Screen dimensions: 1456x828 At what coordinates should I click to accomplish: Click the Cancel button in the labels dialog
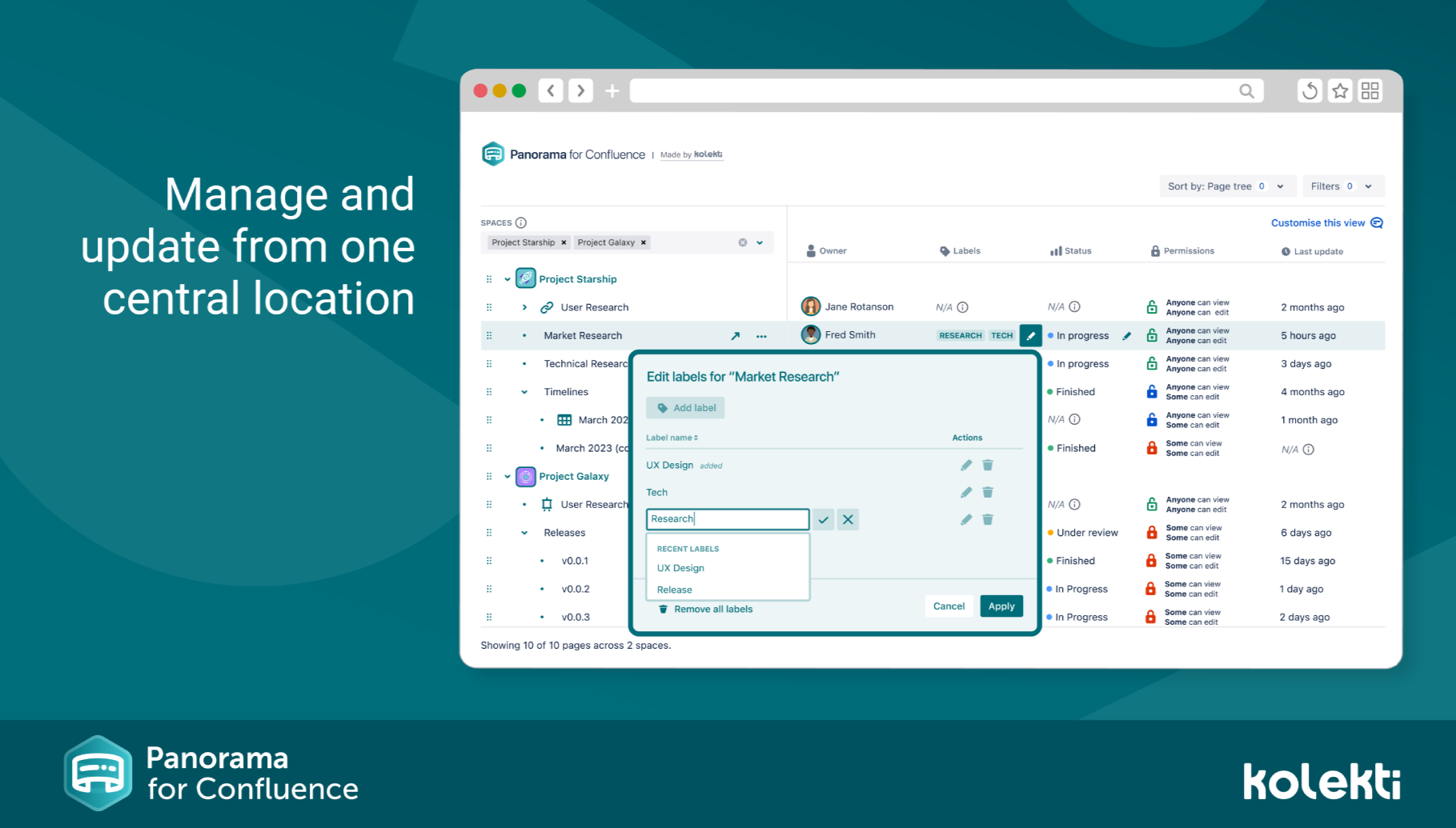pyautogui.click(x=949, y=606)
